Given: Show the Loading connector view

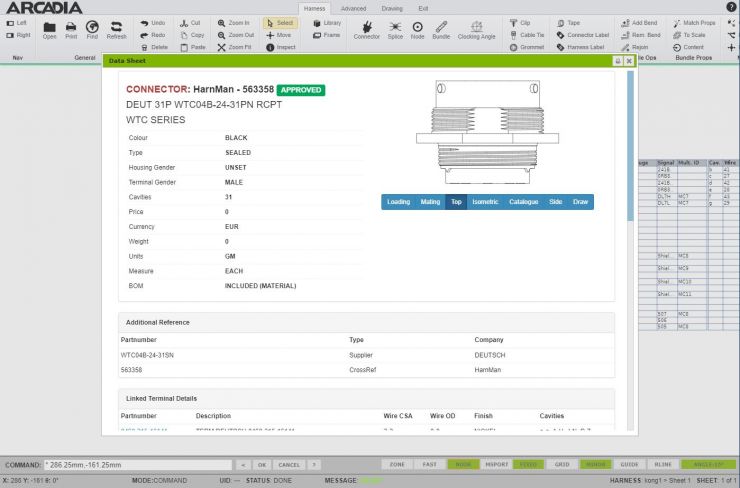Looking at the screenshot, I should (398, 202).
